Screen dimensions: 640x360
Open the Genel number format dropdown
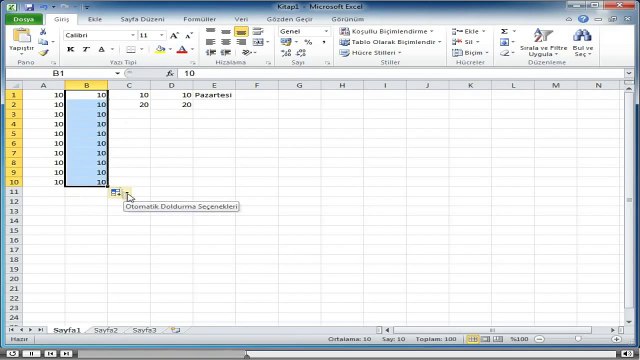pyautogui.click(x=326, y=31)
